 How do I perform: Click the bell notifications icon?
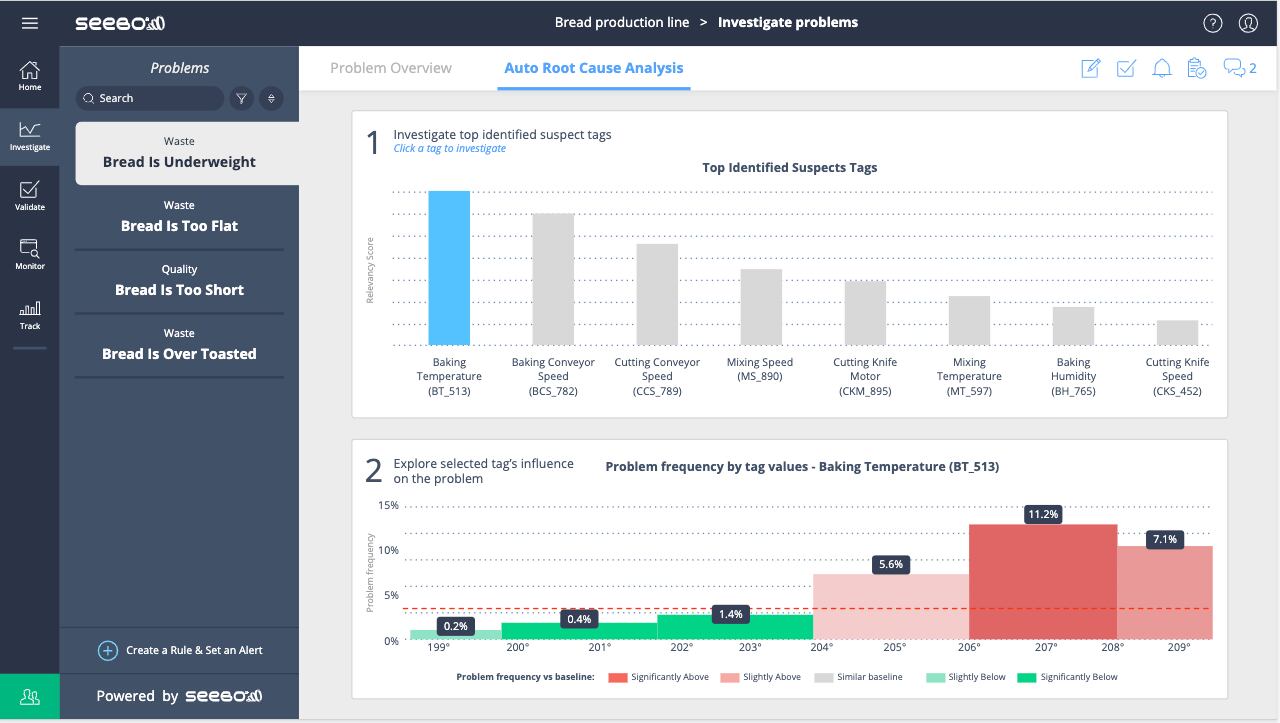coord(1161,69)
